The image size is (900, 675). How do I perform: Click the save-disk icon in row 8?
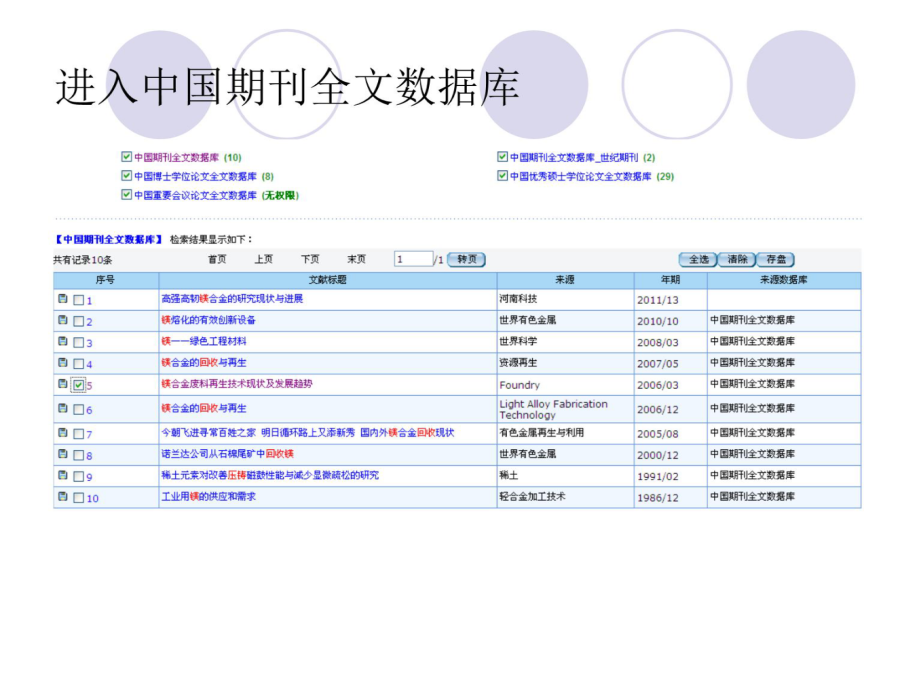pyautogui.click(x=63, y=453)
